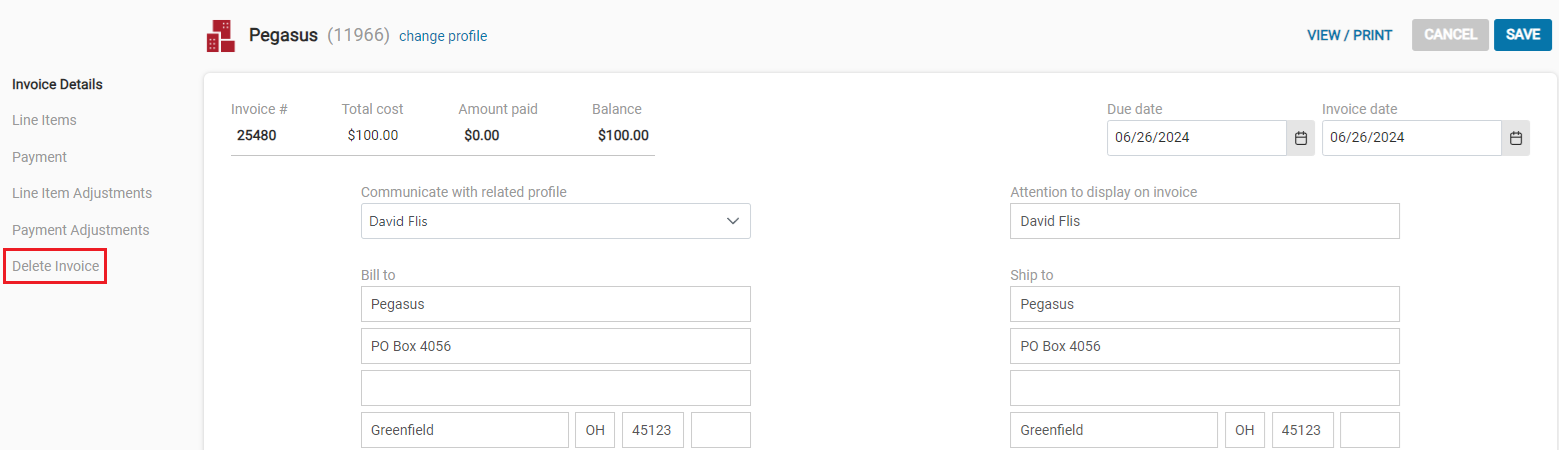The image size is (1559, 450).
Task: Open Line Item Adjustments in sidebar
Action: 82,193
